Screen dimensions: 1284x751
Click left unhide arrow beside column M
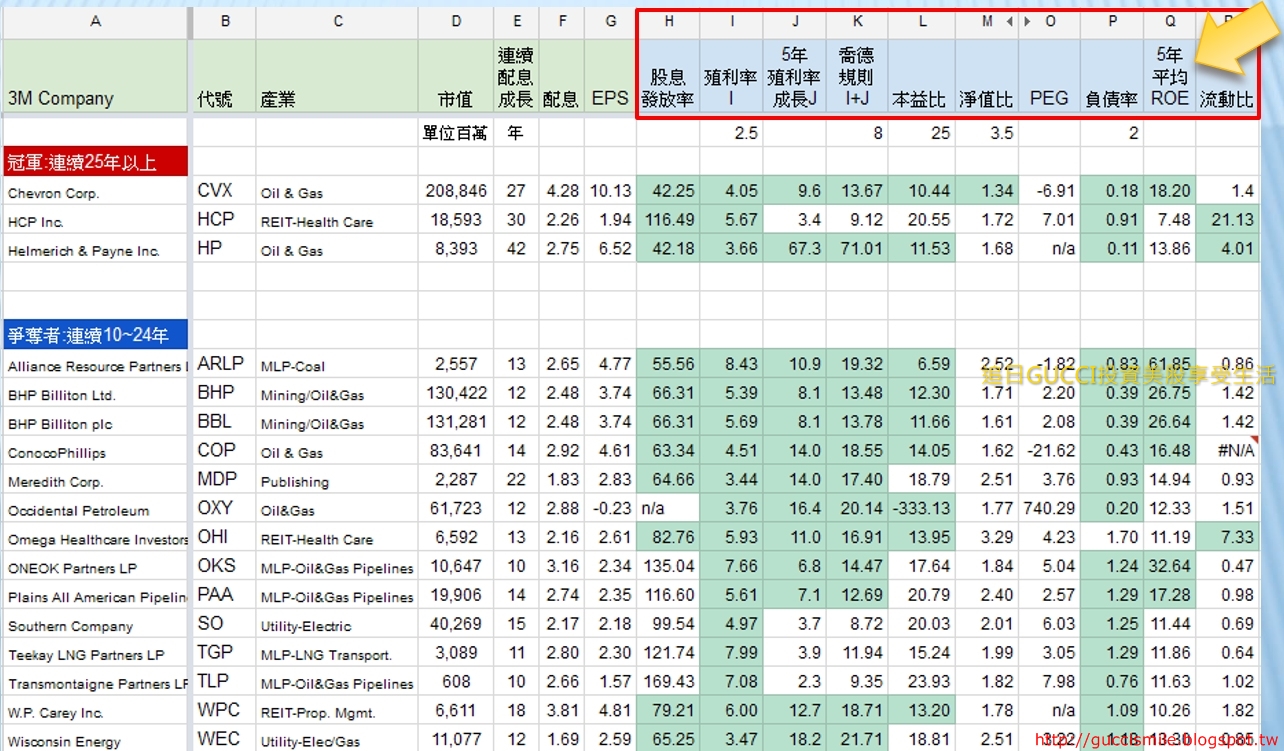[x=1010, y=21]
